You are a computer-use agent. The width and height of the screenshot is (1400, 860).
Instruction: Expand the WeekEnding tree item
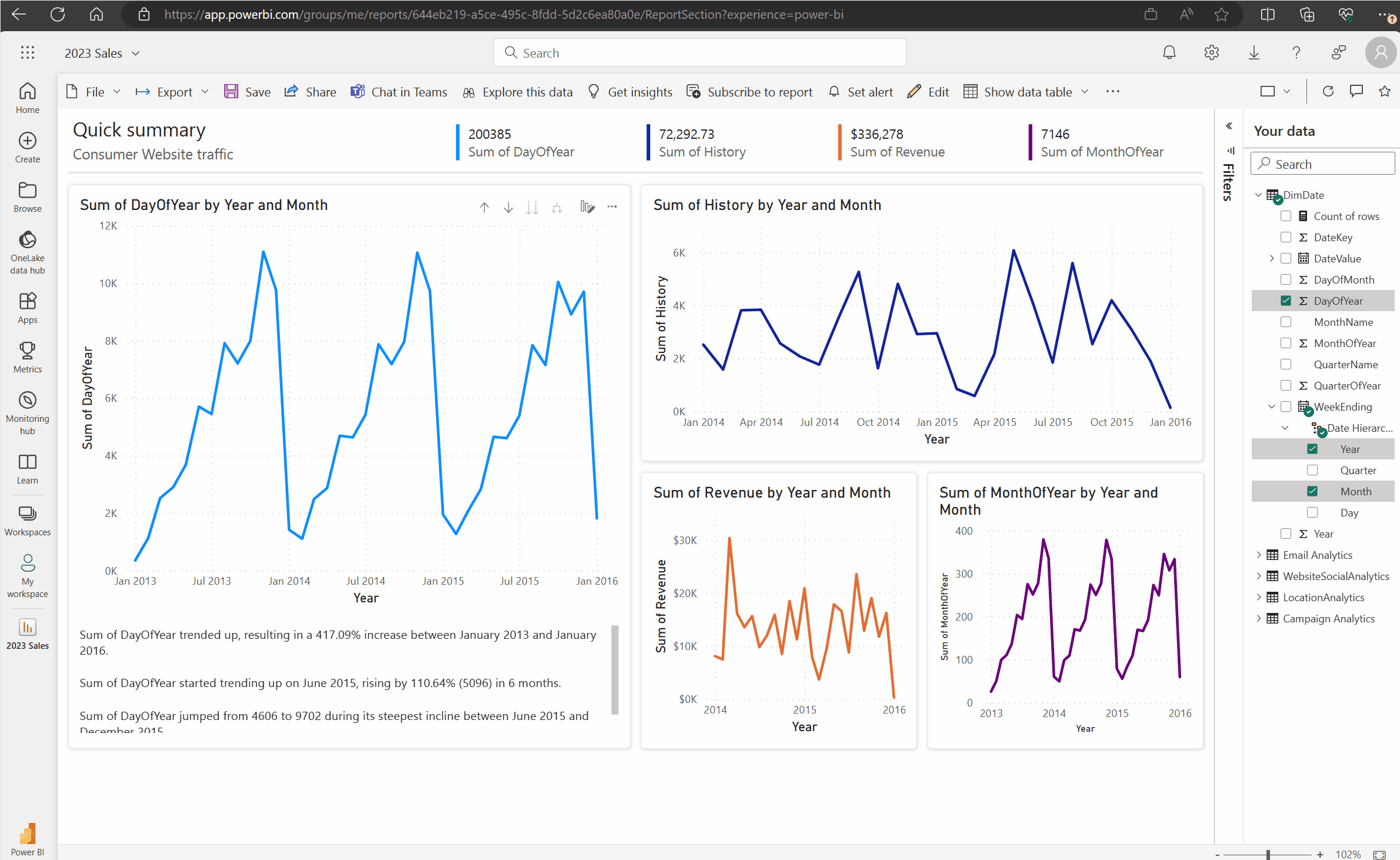tap(1268, 407)
